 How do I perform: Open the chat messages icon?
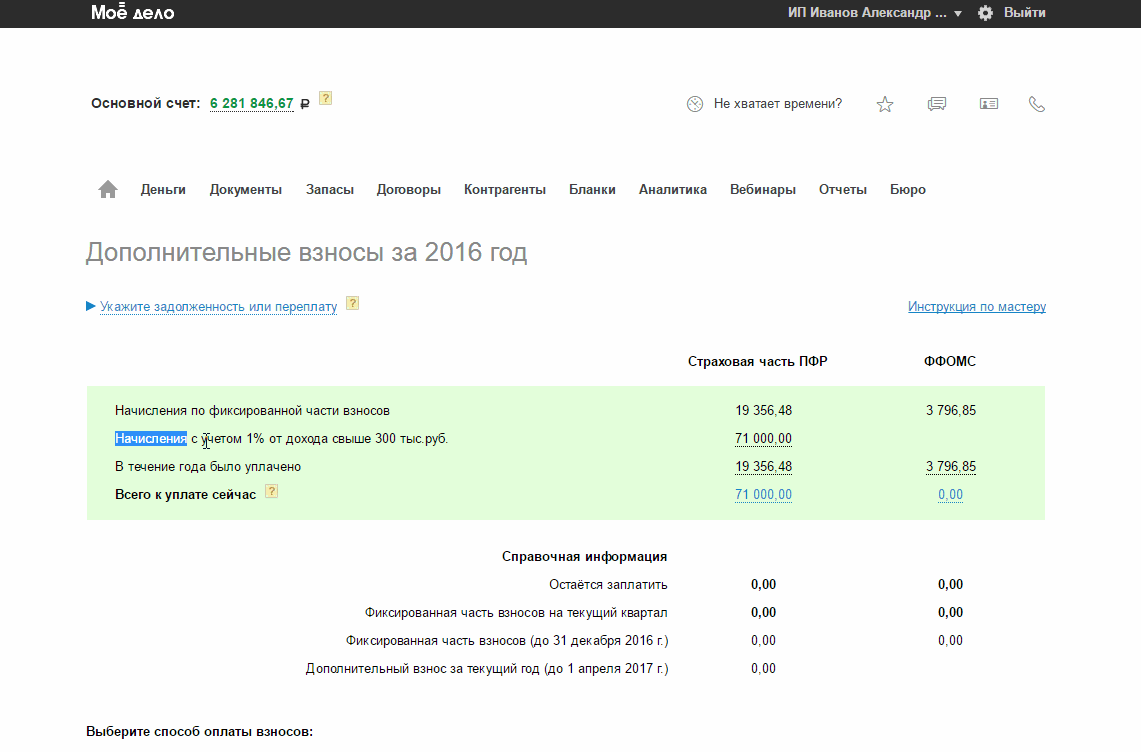tap(937, 104)
